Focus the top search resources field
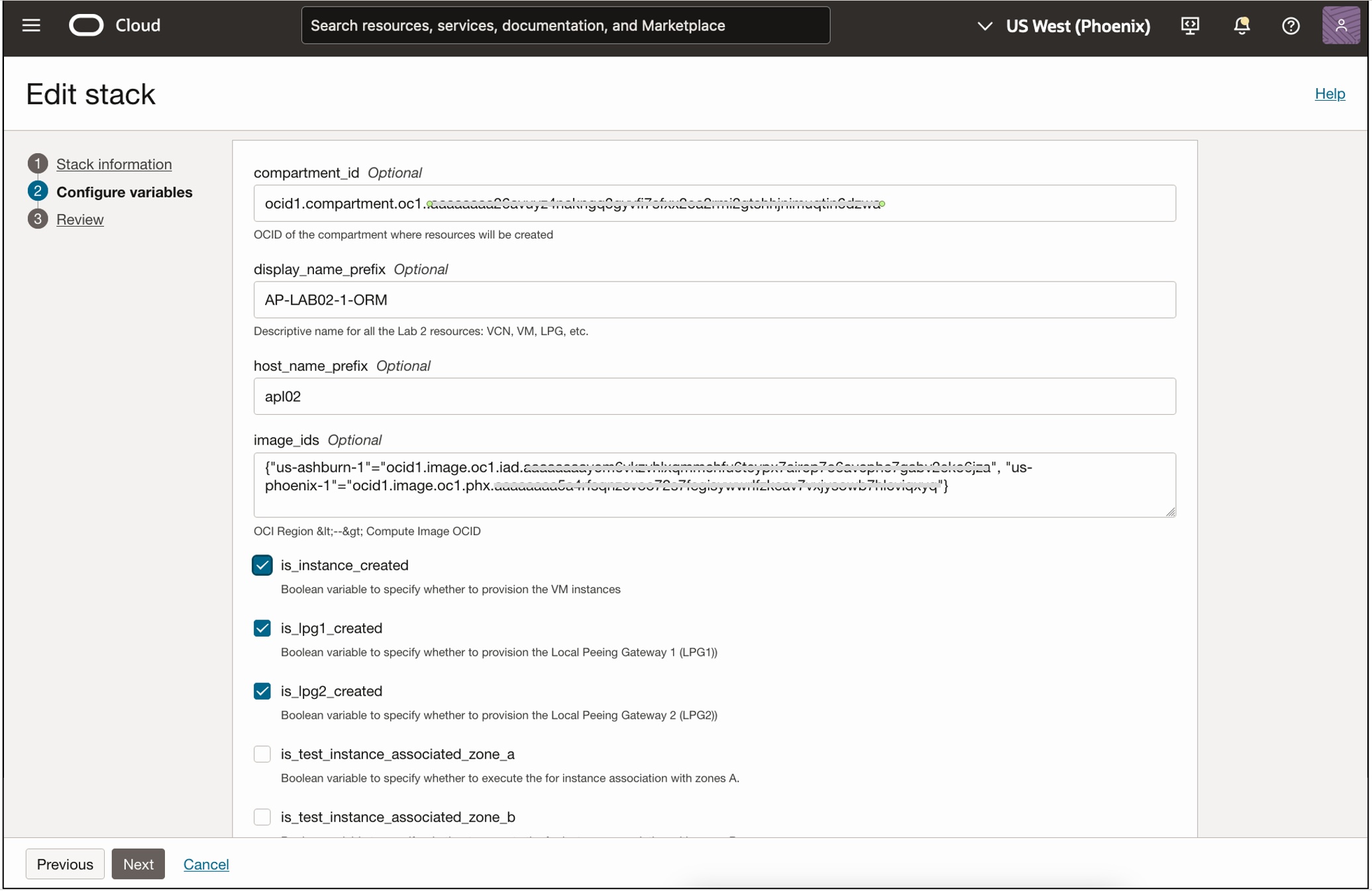Image resolution: width=1372 pixels, height=891 pixels. point(565,25)
